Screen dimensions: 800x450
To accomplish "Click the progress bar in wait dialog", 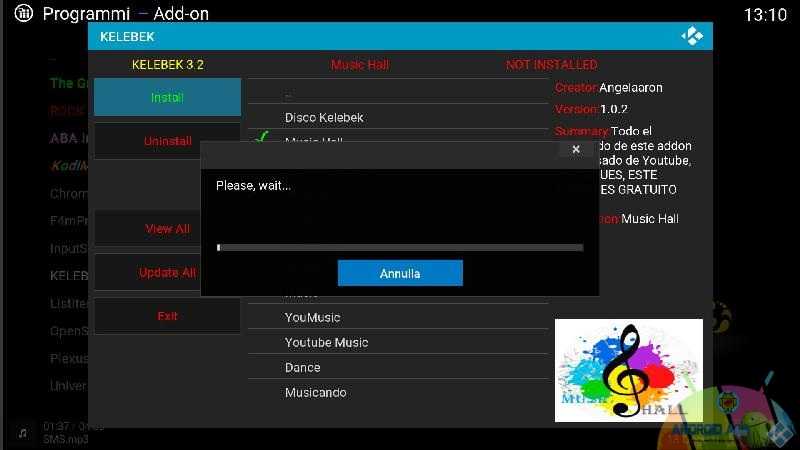I will pyautogui.click(x=400, y=247).
